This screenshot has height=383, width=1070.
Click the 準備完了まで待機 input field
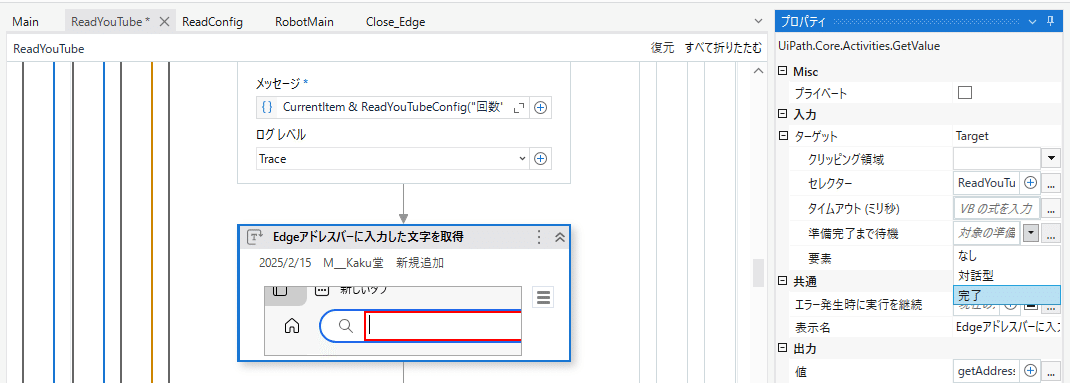click(x=987, y=233)
